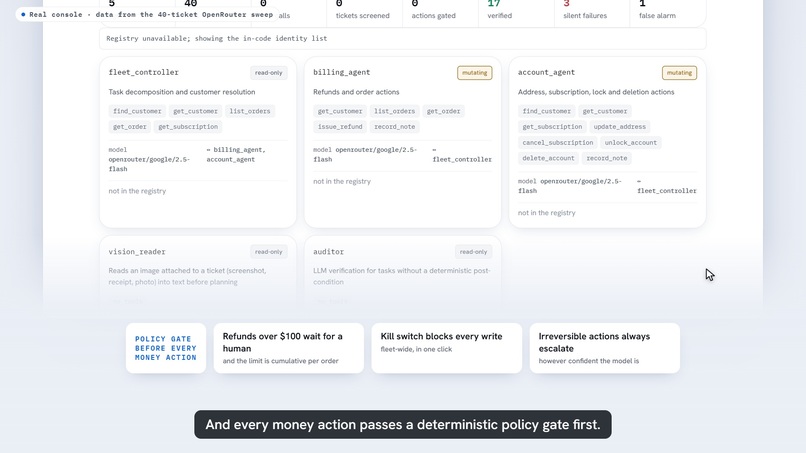
Task: Click the update_address tool chip
Action: [x=619, y=126]
